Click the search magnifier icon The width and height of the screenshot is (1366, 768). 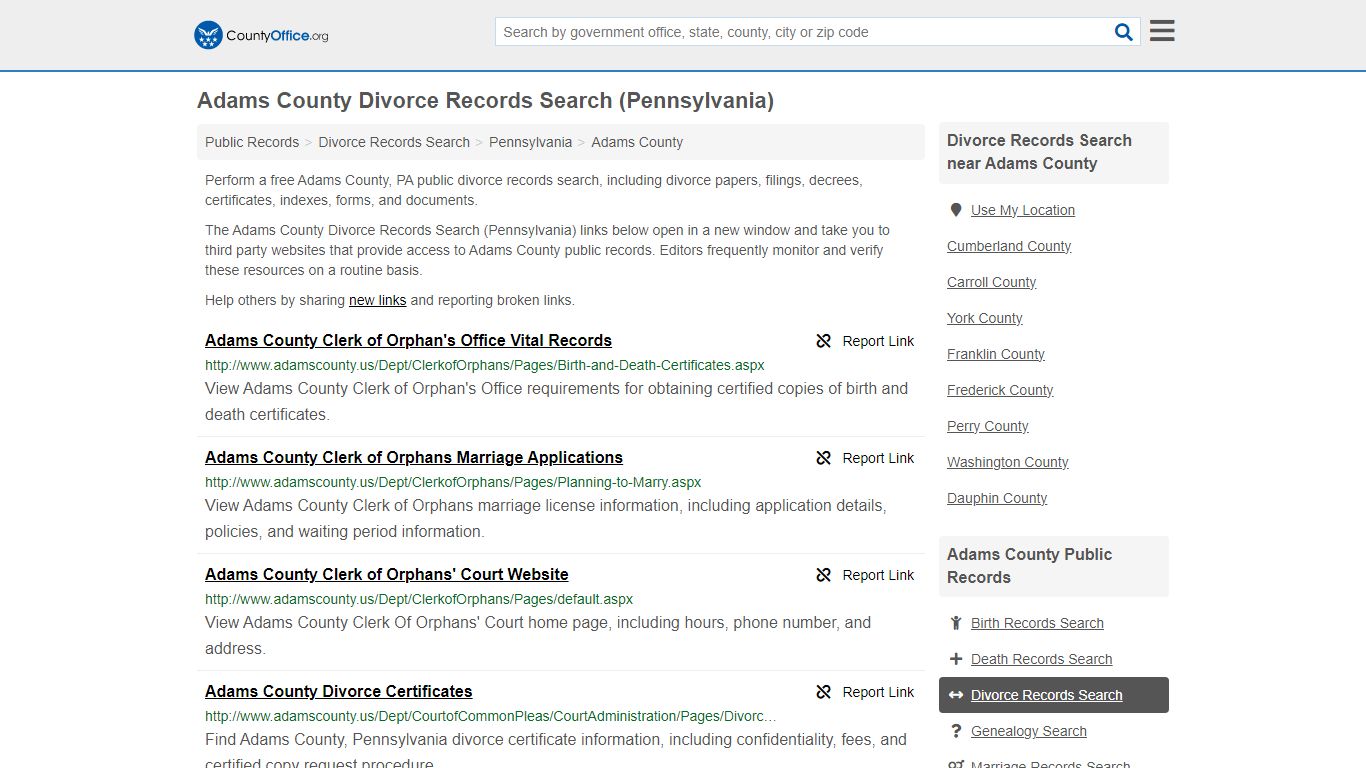coord(1124,32)
